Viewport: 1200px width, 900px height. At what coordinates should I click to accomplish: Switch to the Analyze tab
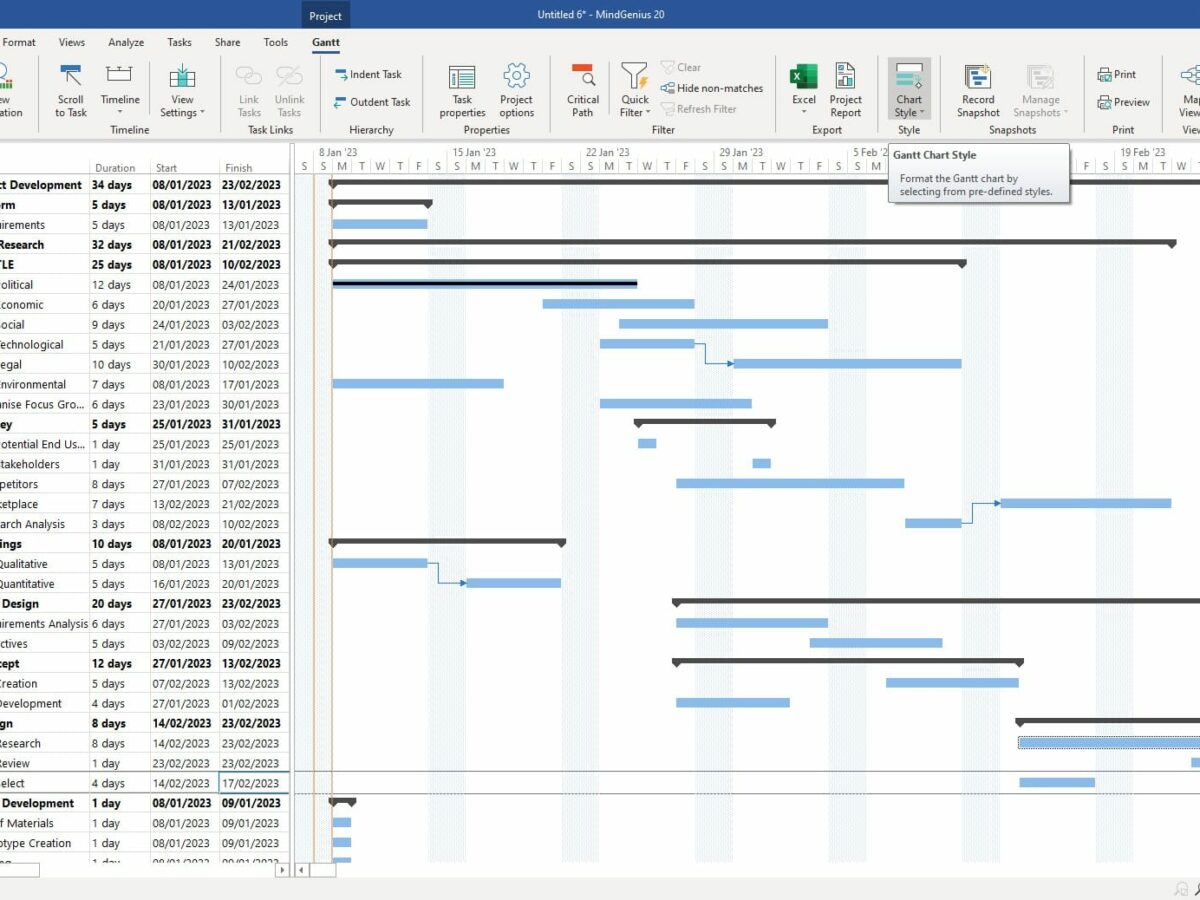126,43
